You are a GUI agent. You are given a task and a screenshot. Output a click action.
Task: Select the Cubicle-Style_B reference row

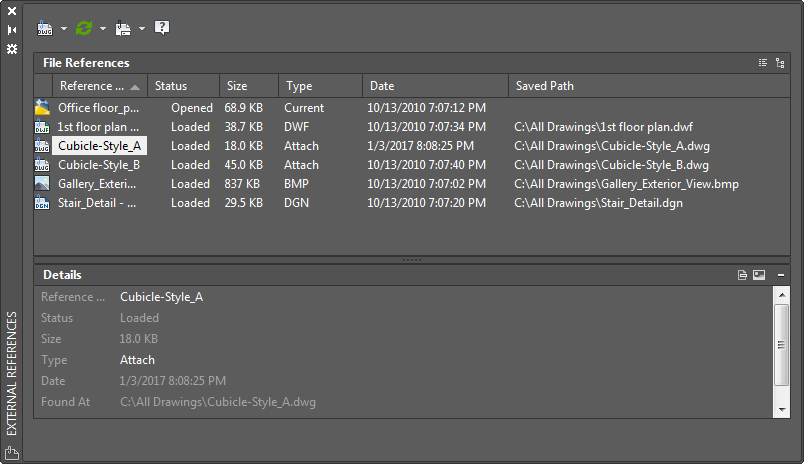[x=98, y=165]
